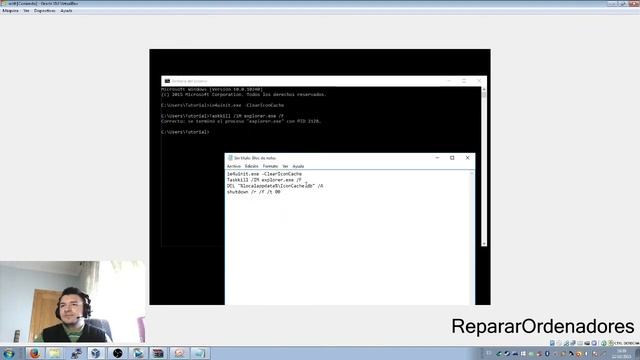Open the Máquina menu in VirtualBox
Viewport: 640px width, 360px height.
click(x=10, y=11)
